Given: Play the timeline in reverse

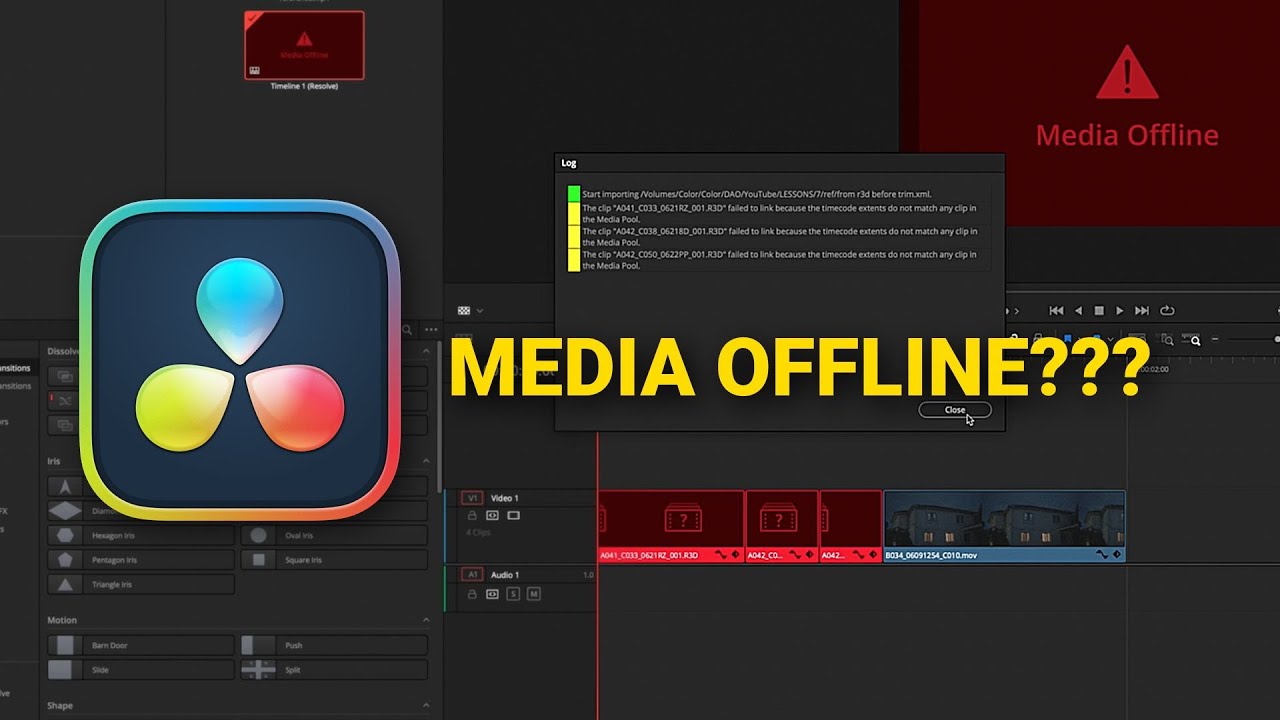Looking at the screenshot, I should point(1078,311).
